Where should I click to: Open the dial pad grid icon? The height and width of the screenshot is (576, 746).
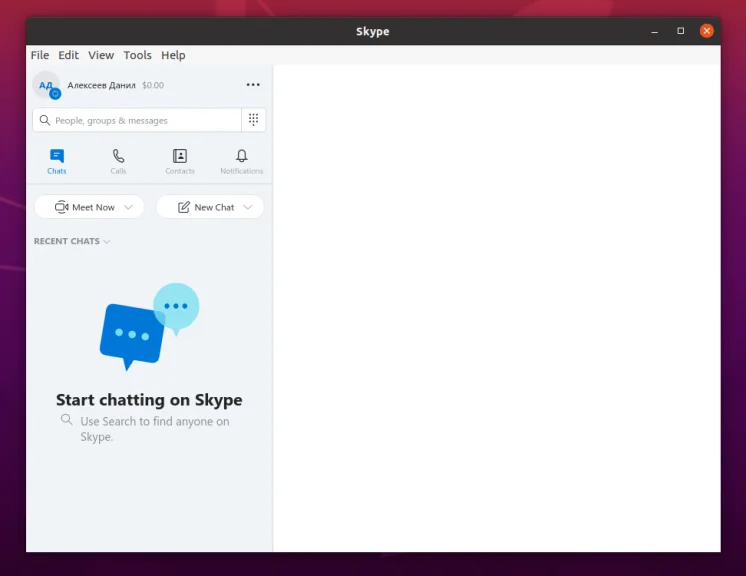pos(254,119)
